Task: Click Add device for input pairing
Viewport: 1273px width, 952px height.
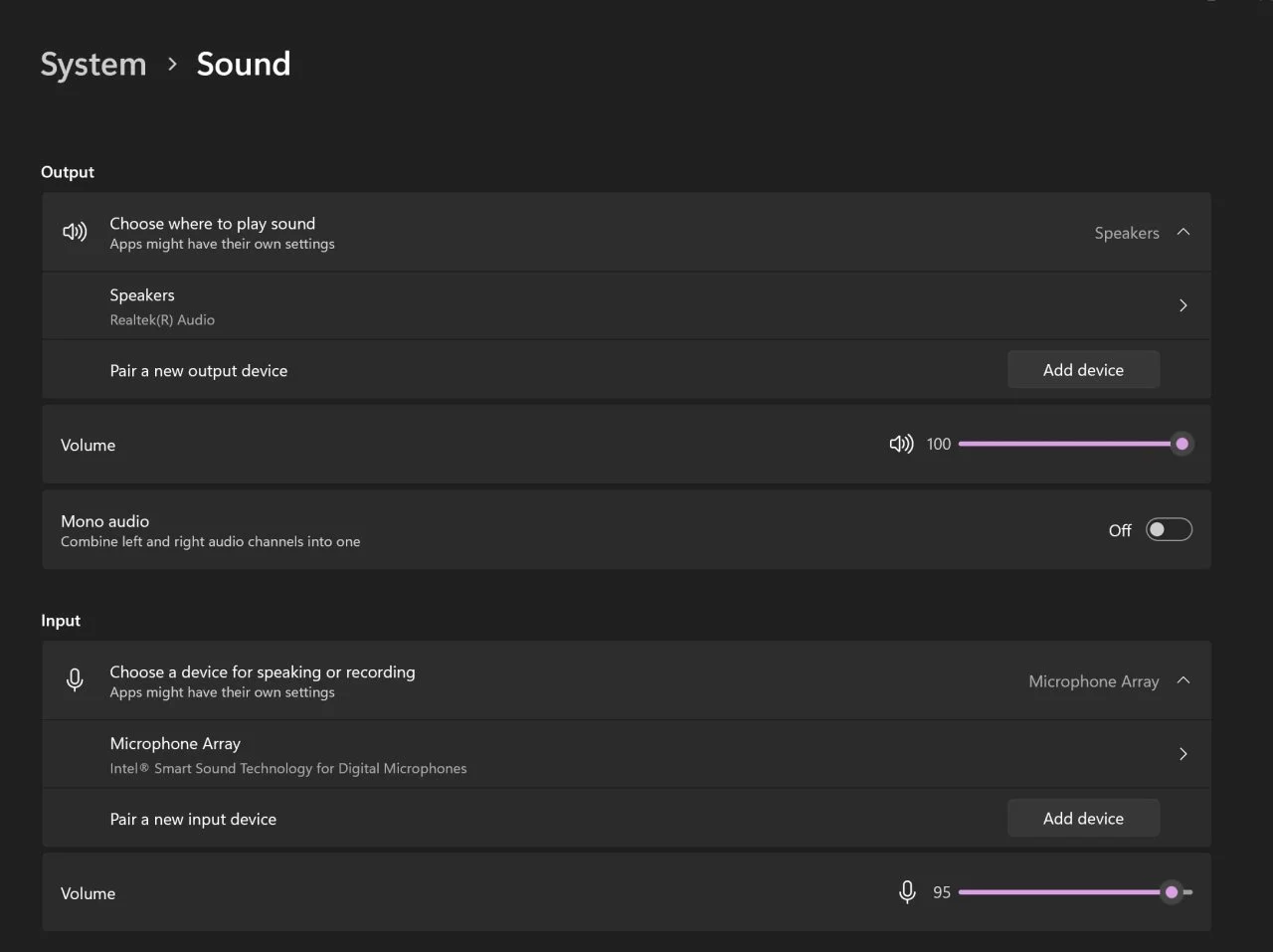Action: pyautogui.click(x=1083, y=819)
